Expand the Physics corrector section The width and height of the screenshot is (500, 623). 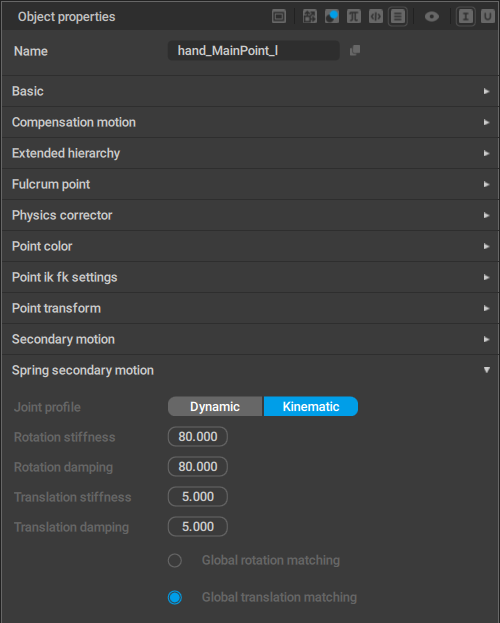[250, 215]
